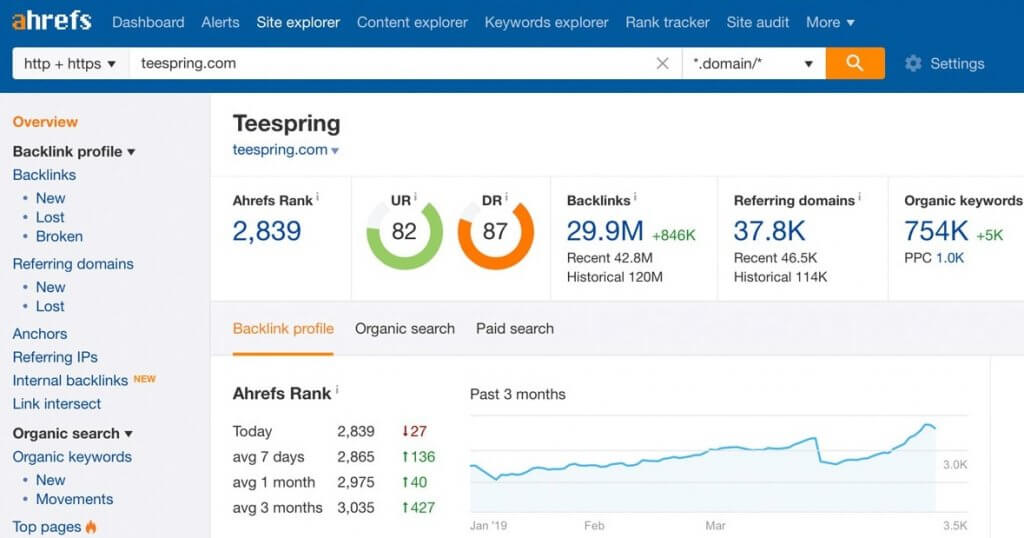Click info icon next to Referring domains metric
1024x538 pixels.
tap(859, 196)
